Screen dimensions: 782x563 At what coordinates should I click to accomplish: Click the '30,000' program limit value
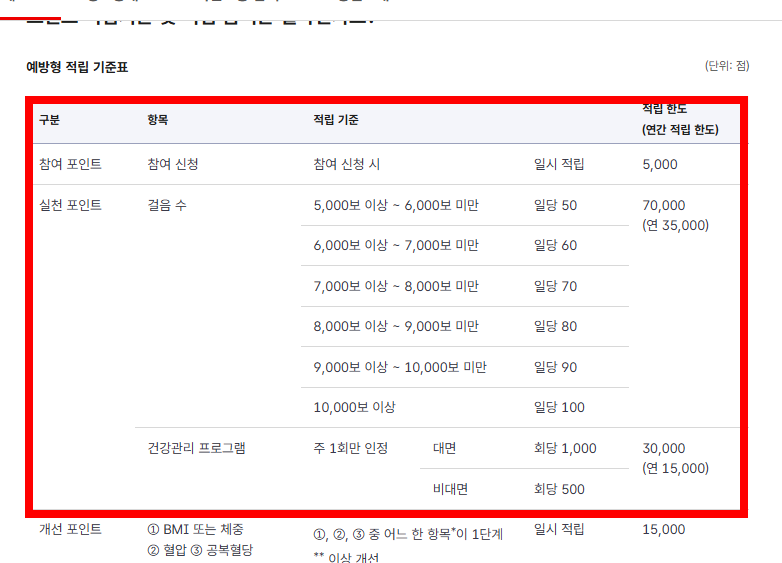[x=664, y=448]
